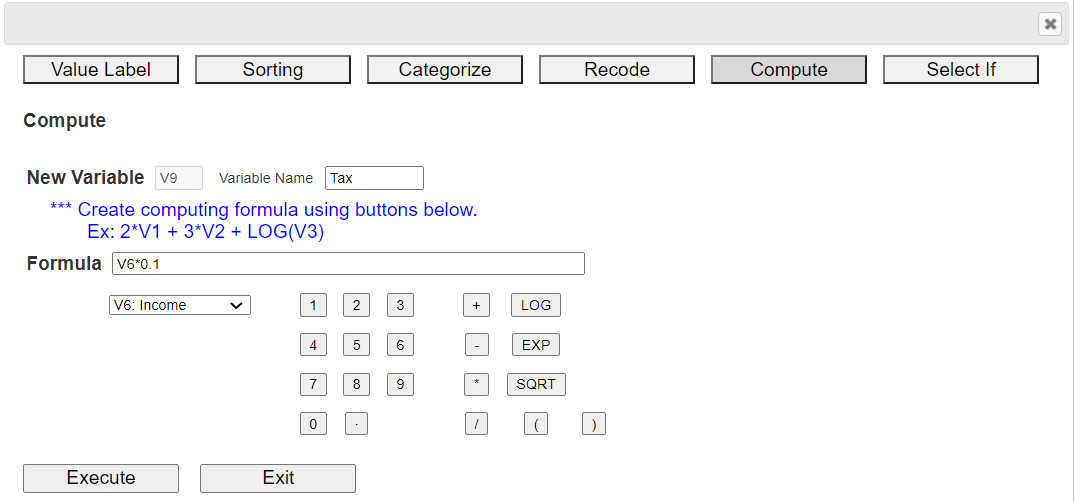1076x502 pixels.
Task: Go to the Categorize tab
Action: click(x=445, y=70)
